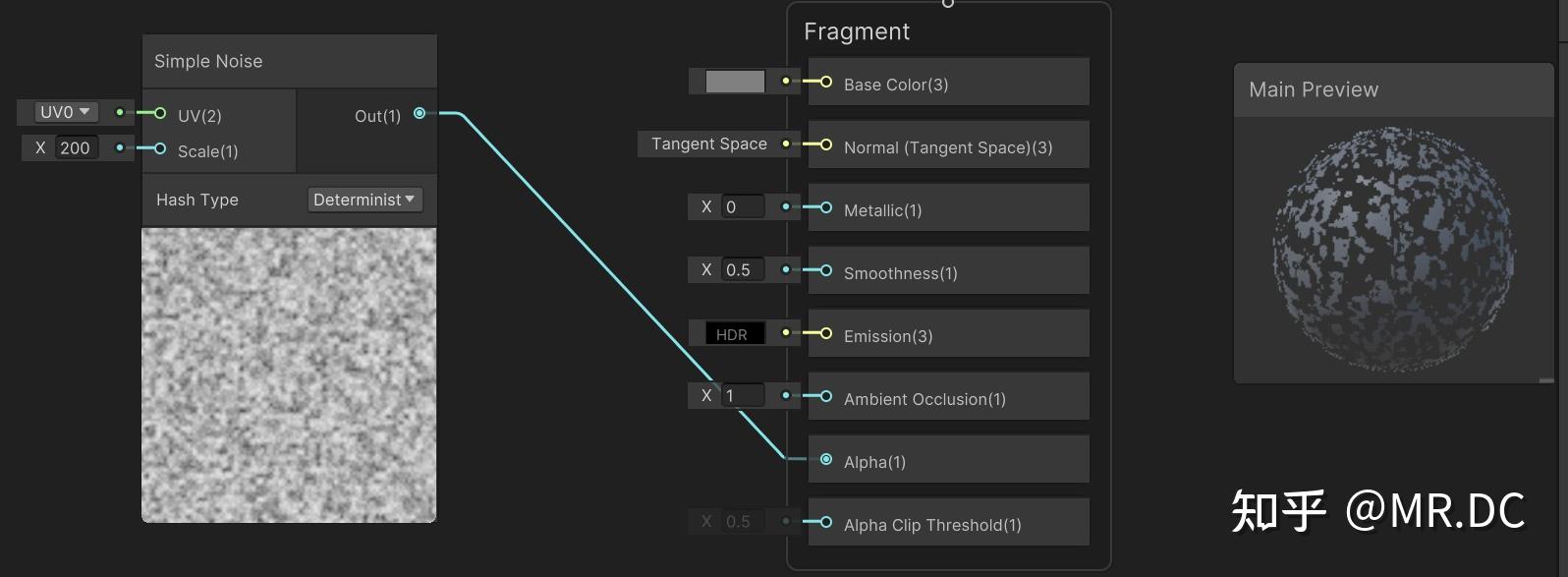Click the Alpha Clip Threshold input port
The width and height of the screenshot is (1568, 577).
point(826,522)
